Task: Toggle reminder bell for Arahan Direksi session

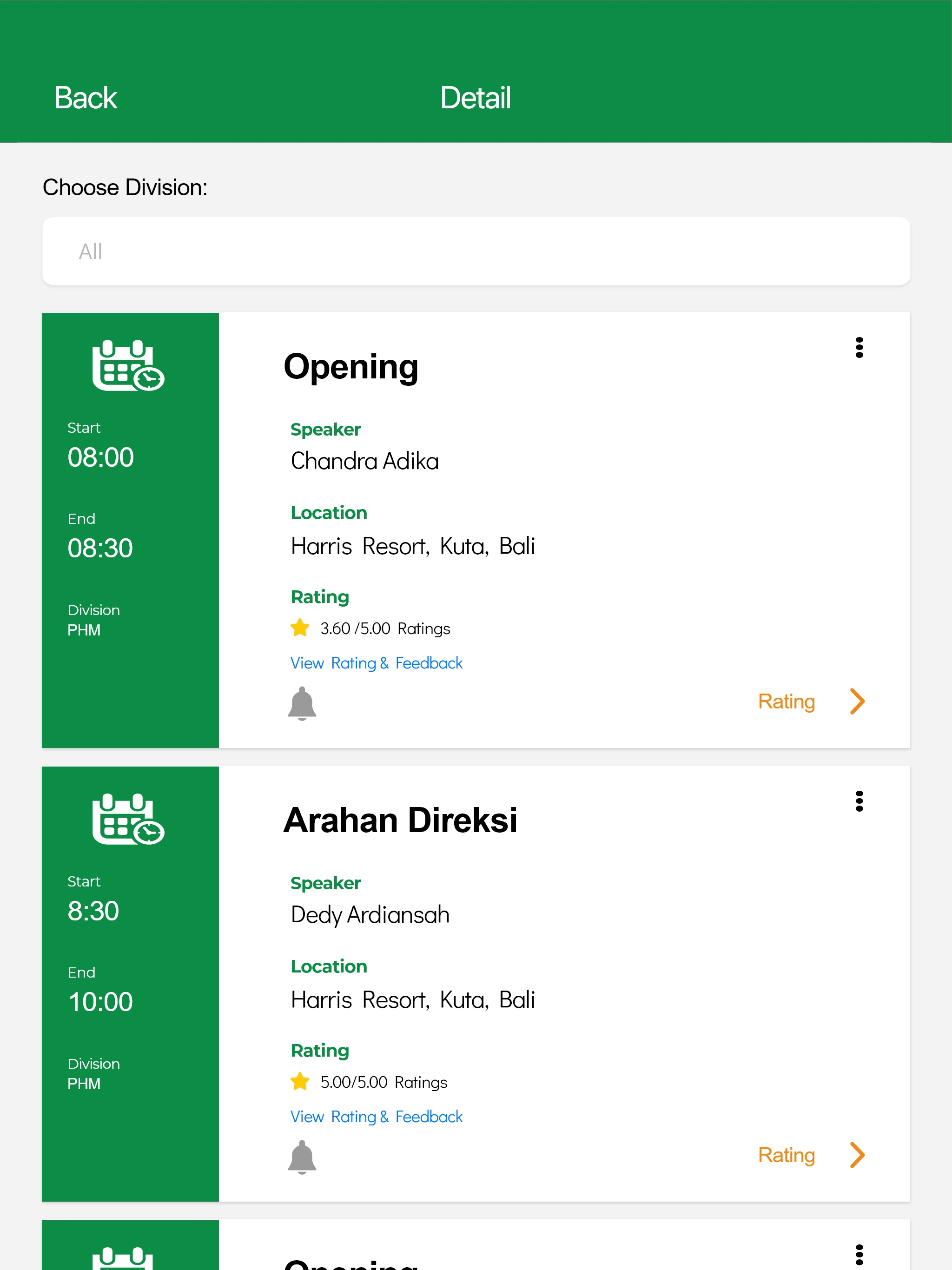Action: tap(302, 1157)
